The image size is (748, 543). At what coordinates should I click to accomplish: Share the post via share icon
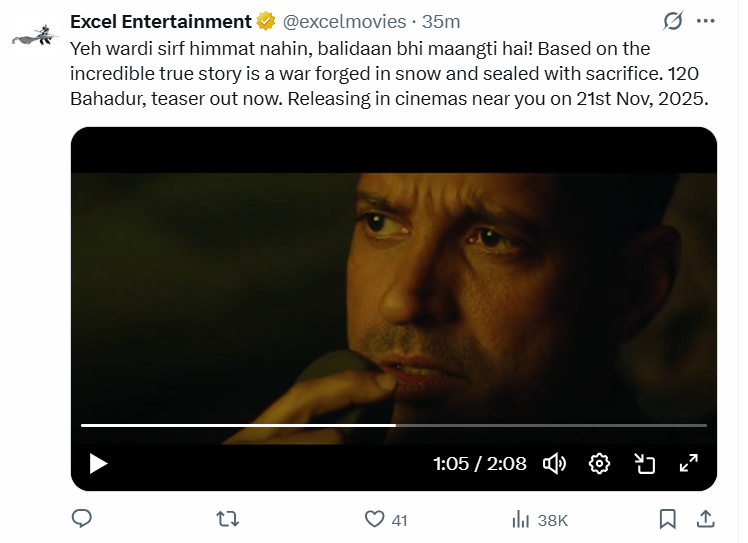704,519
